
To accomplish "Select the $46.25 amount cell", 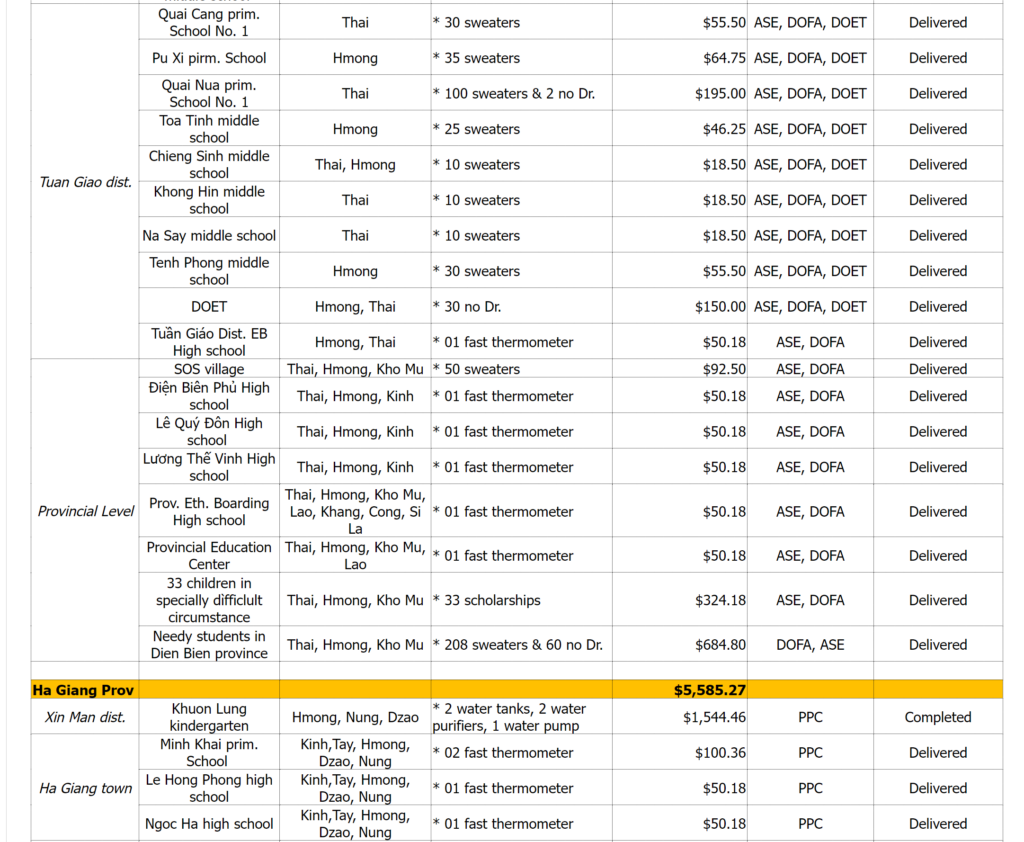I will click(x=680, y=129).
